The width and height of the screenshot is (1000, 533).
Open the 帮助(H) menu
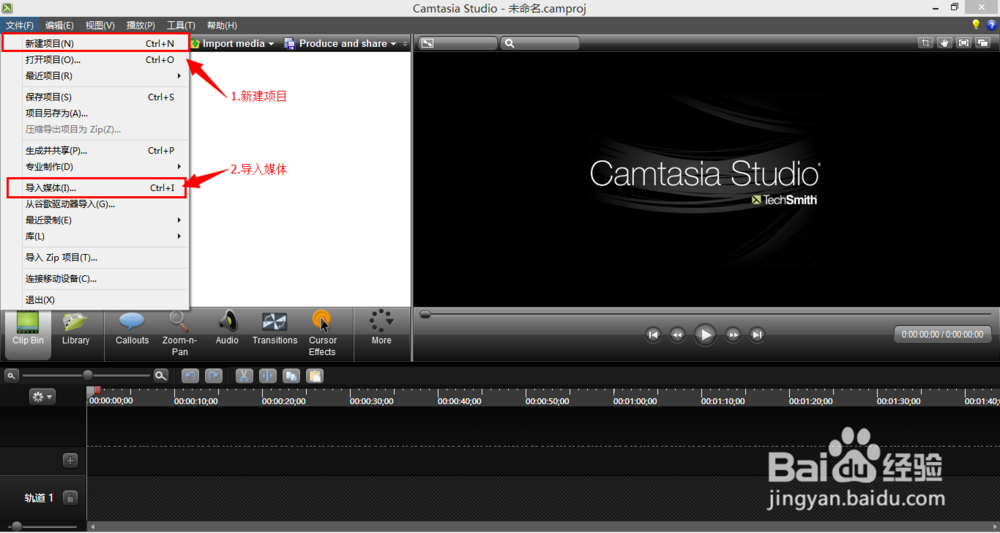(222, 26)
